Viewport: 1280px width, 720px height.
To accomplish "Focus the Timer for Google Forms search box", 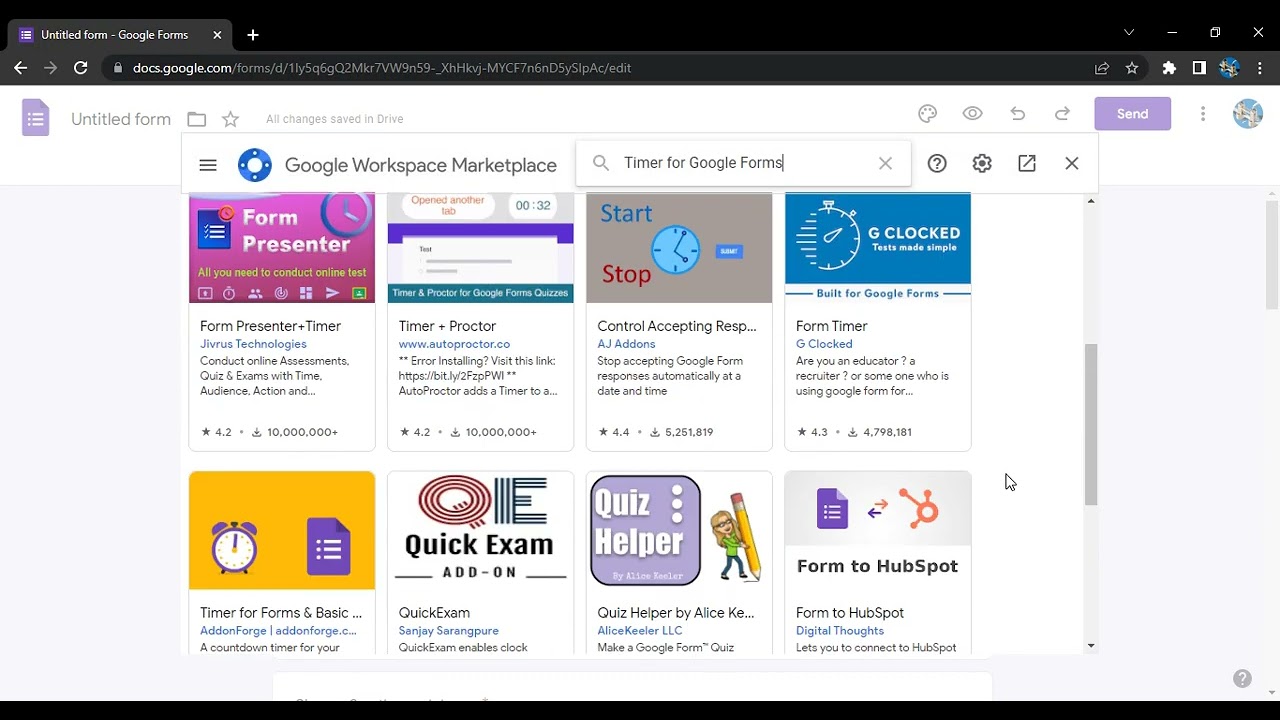I will 743,163.
